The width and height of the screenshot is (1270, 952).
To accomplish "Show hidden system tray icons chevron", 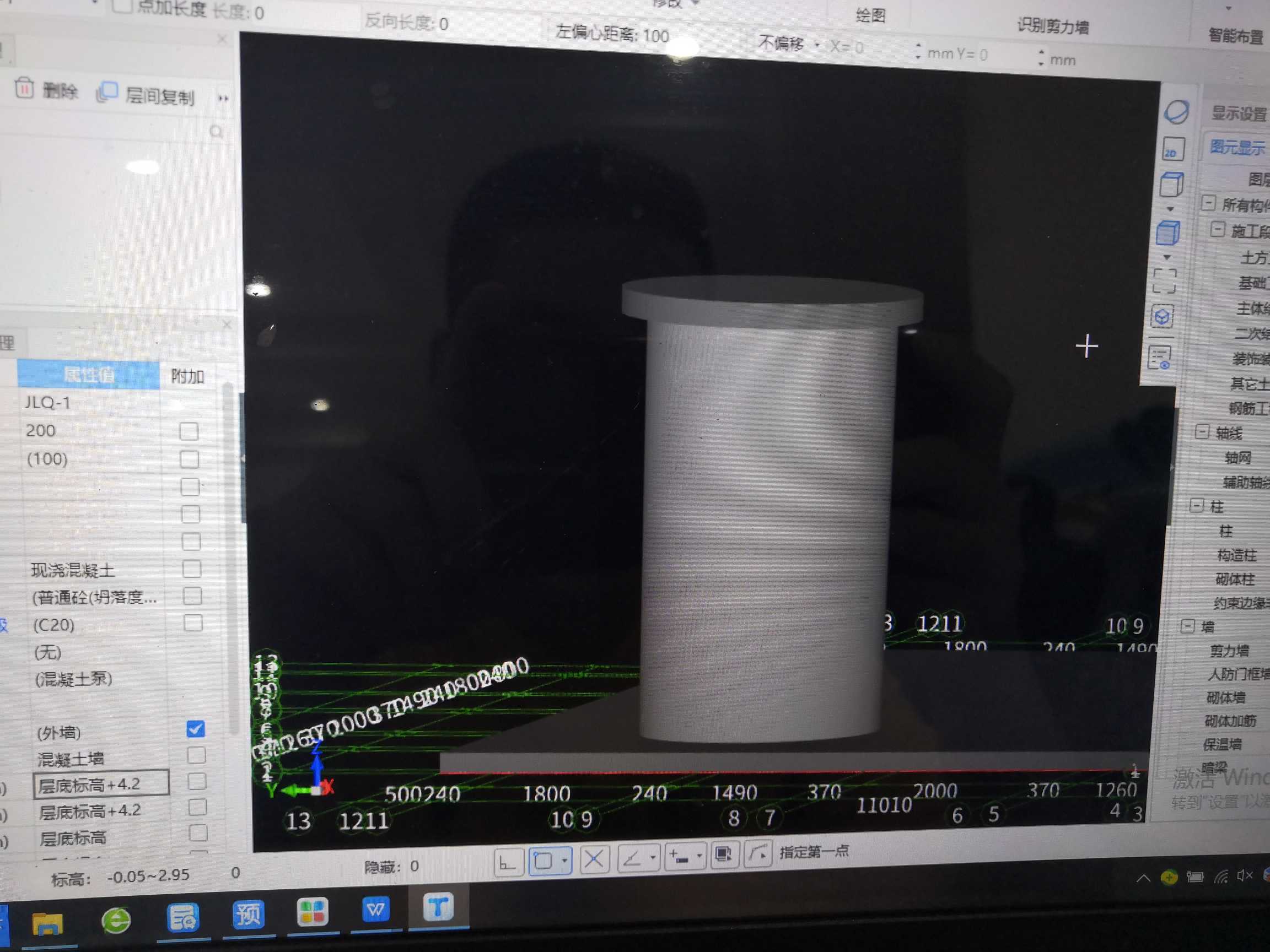I will tap(1143, 878).
